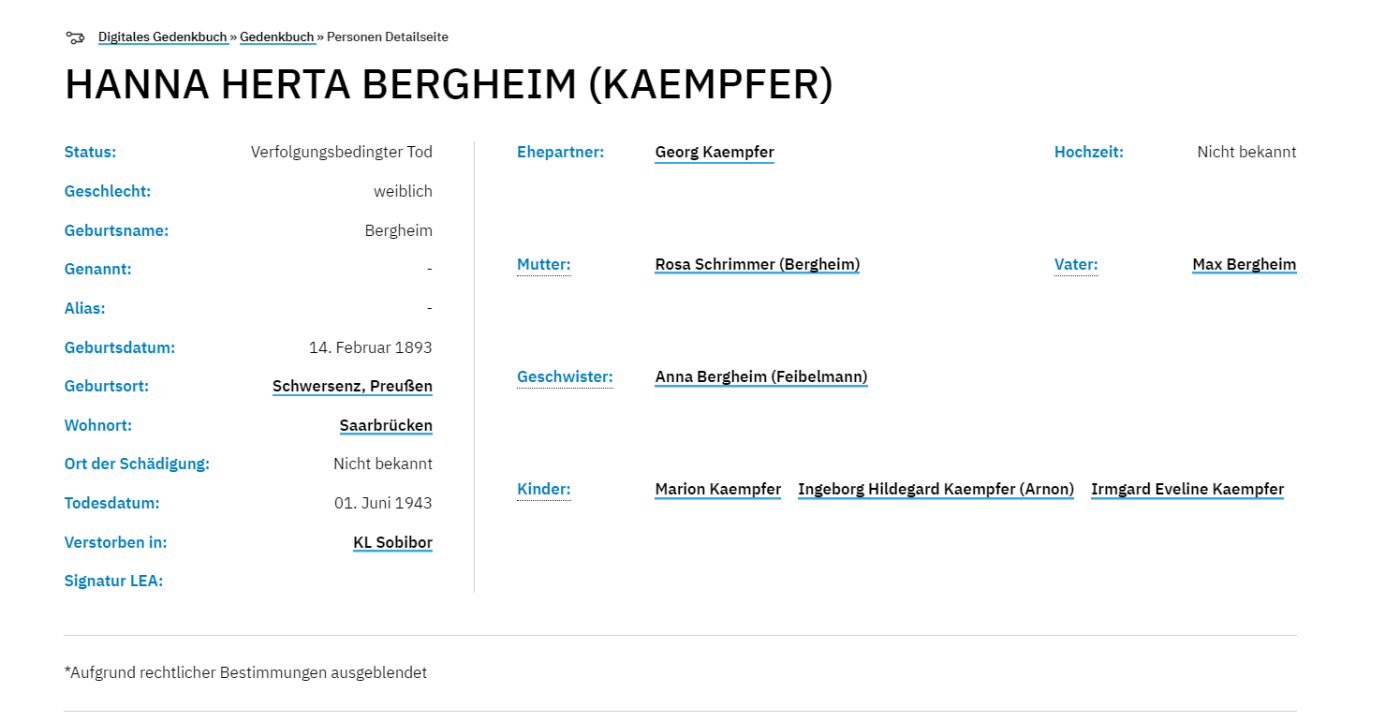Image resolution: width=1400 pixels, height=722 pixels.
Task: Click the breadcrumb path icon
Action: pyautogui.click(x=75, y=37)
